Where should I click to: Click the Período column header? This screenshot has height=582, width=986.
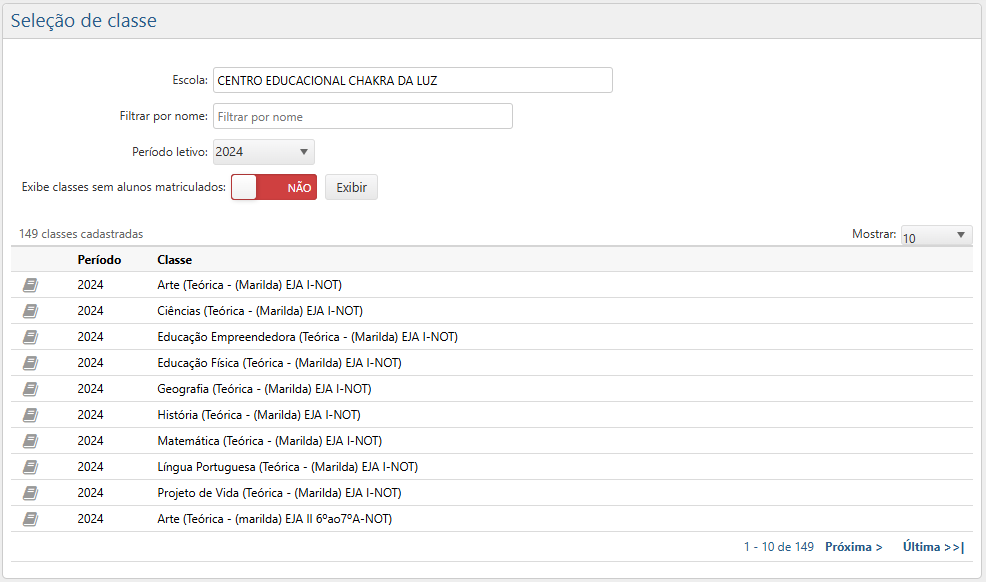(x=99, y=260)
